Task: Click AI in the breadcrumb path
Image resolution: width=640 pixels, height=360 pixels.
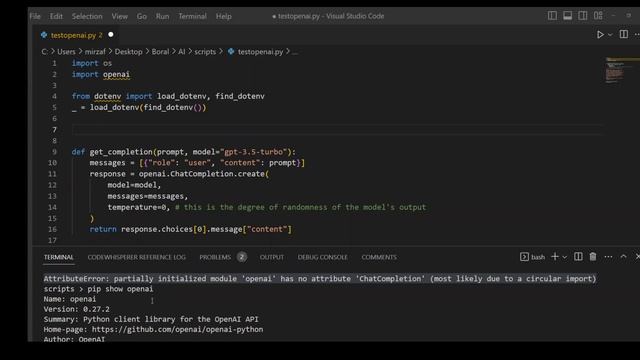Action: tap(181, 52)
